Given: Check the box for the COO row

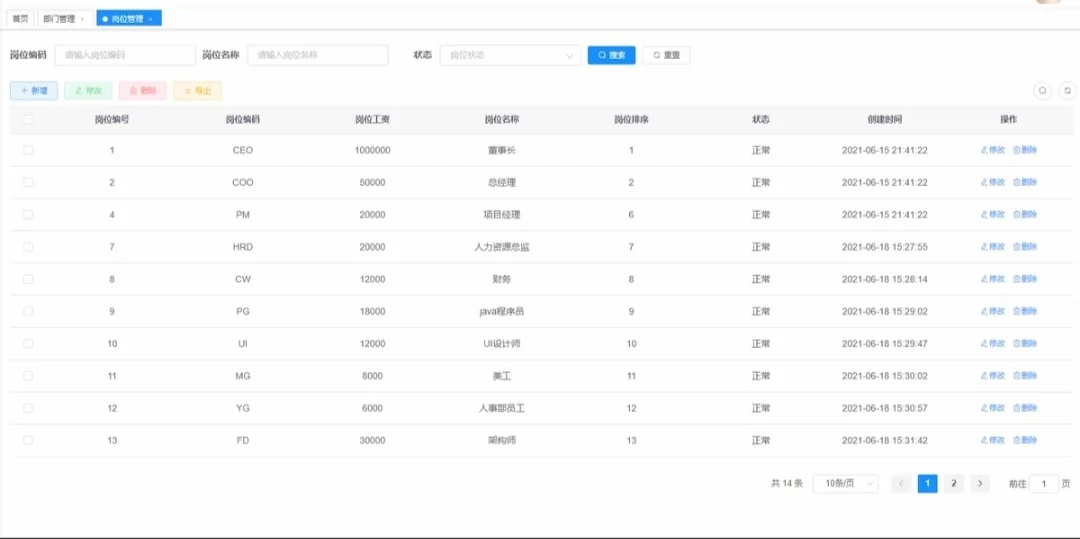Looking at the screenshot, I should click(x=28, y=182).
